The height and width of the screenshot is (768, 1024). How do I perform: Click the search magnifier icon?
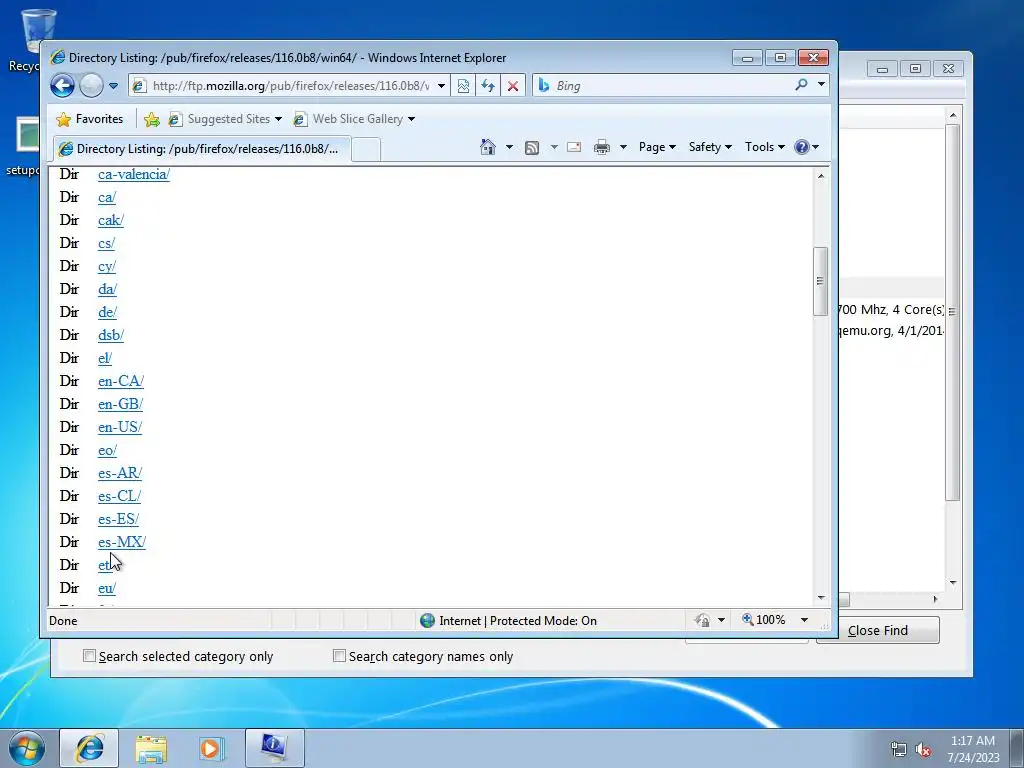pos(802,85)
